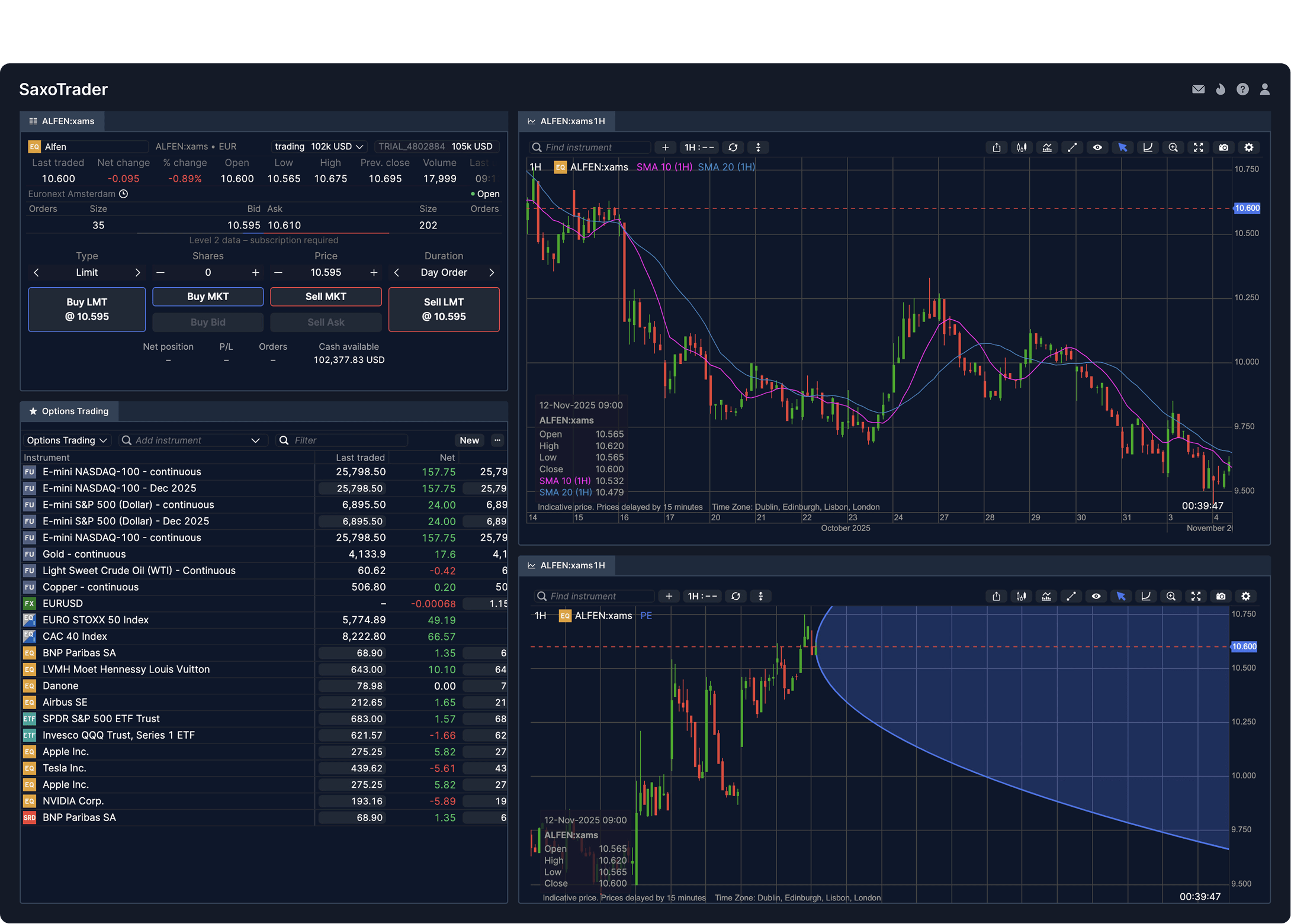Click the share/export icon above the top chart

(x=997, y=147)
